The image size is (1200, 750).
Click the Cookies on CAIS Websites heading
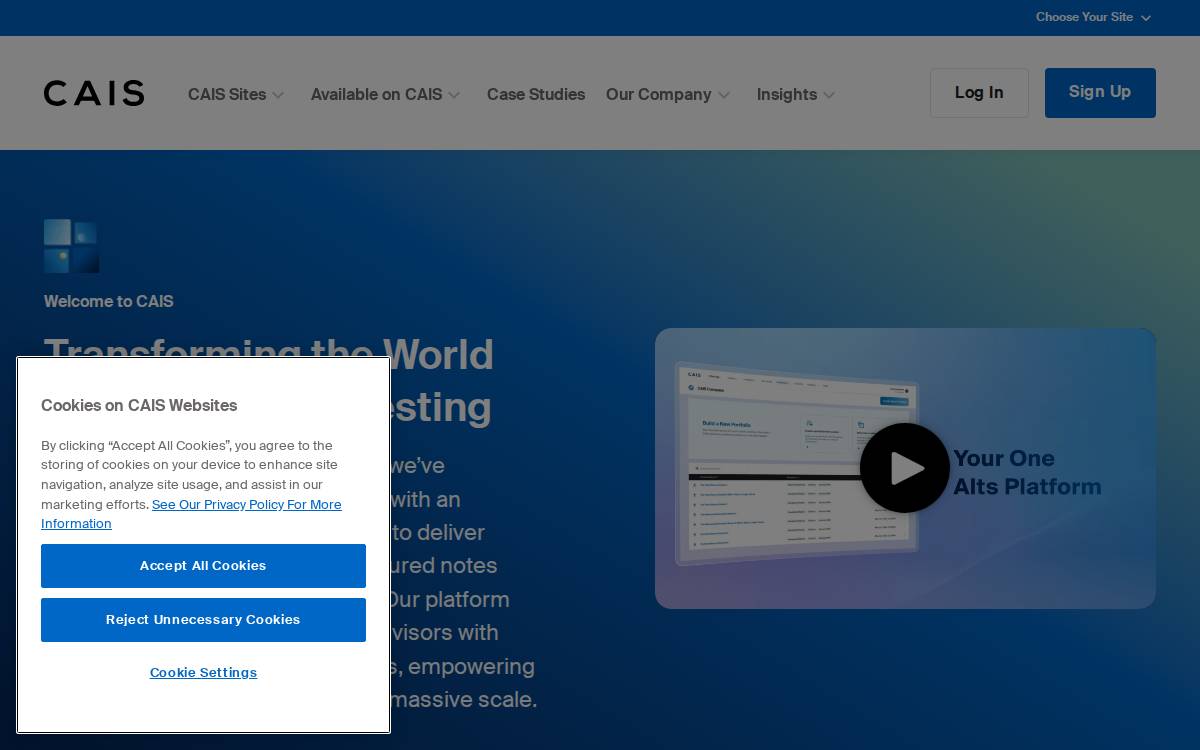coord(139,405)
